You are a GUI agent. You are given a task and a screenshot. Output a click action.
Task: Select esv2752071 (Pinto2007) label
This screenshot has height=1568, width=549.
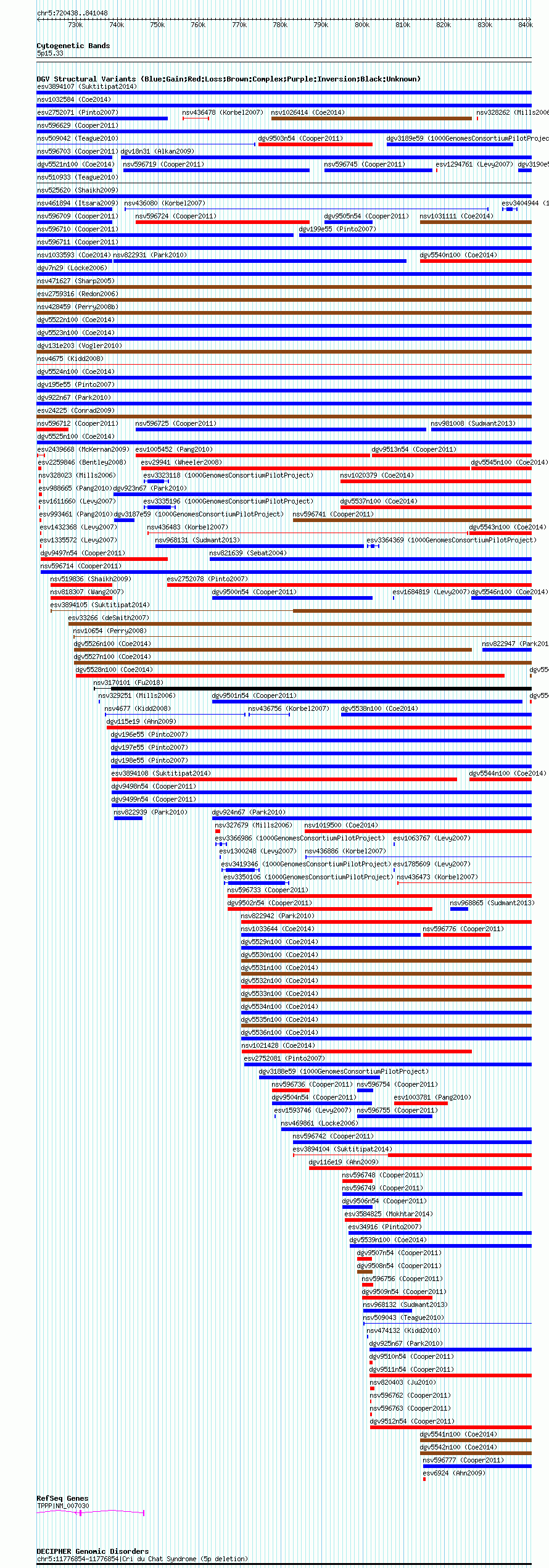(78, 112)
